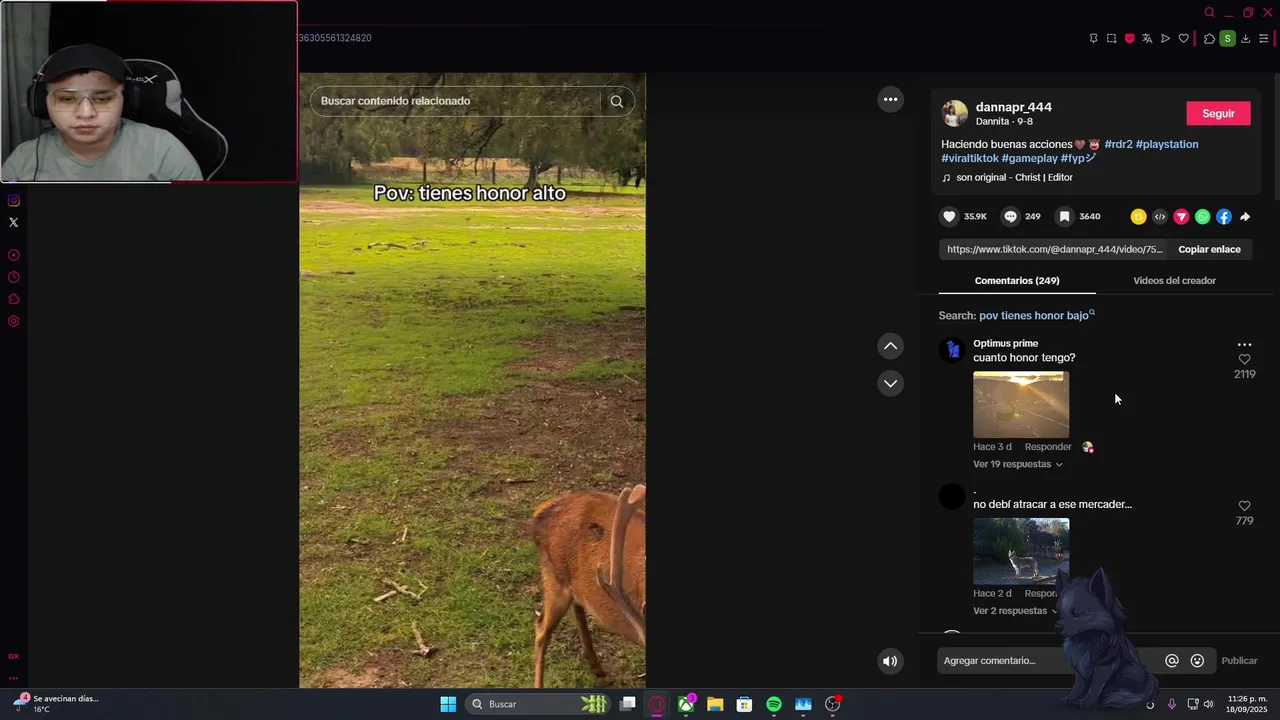
Task: Open the #viraltiktok hashtag
Action: click(970, 158)
